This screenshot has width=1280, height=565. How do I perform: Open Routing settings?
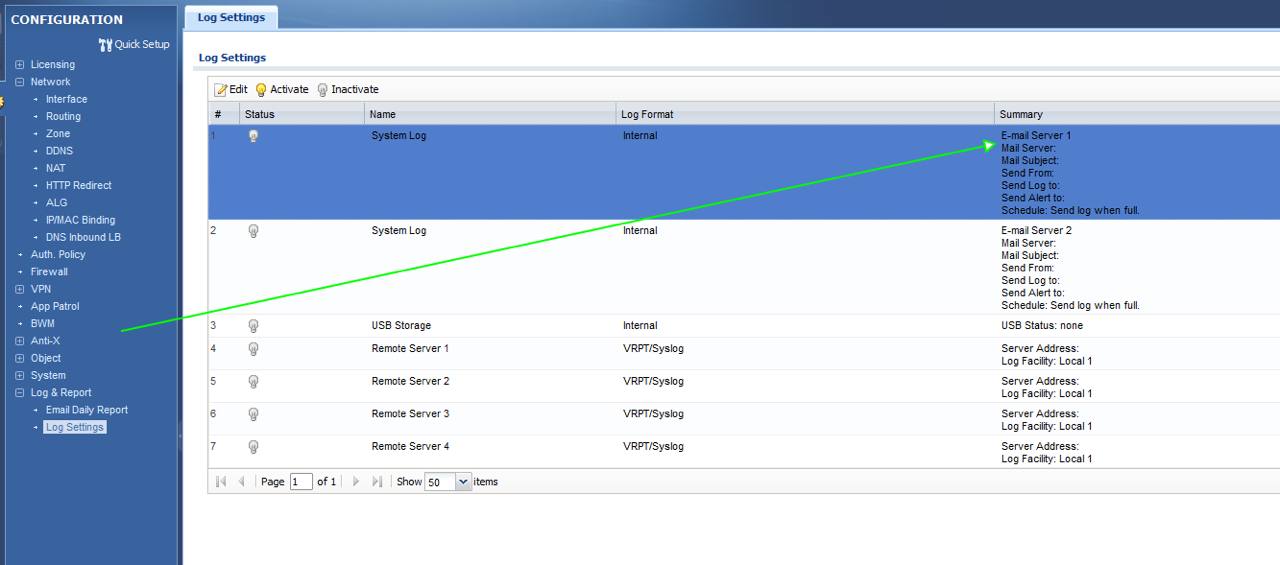pos(63,116)
